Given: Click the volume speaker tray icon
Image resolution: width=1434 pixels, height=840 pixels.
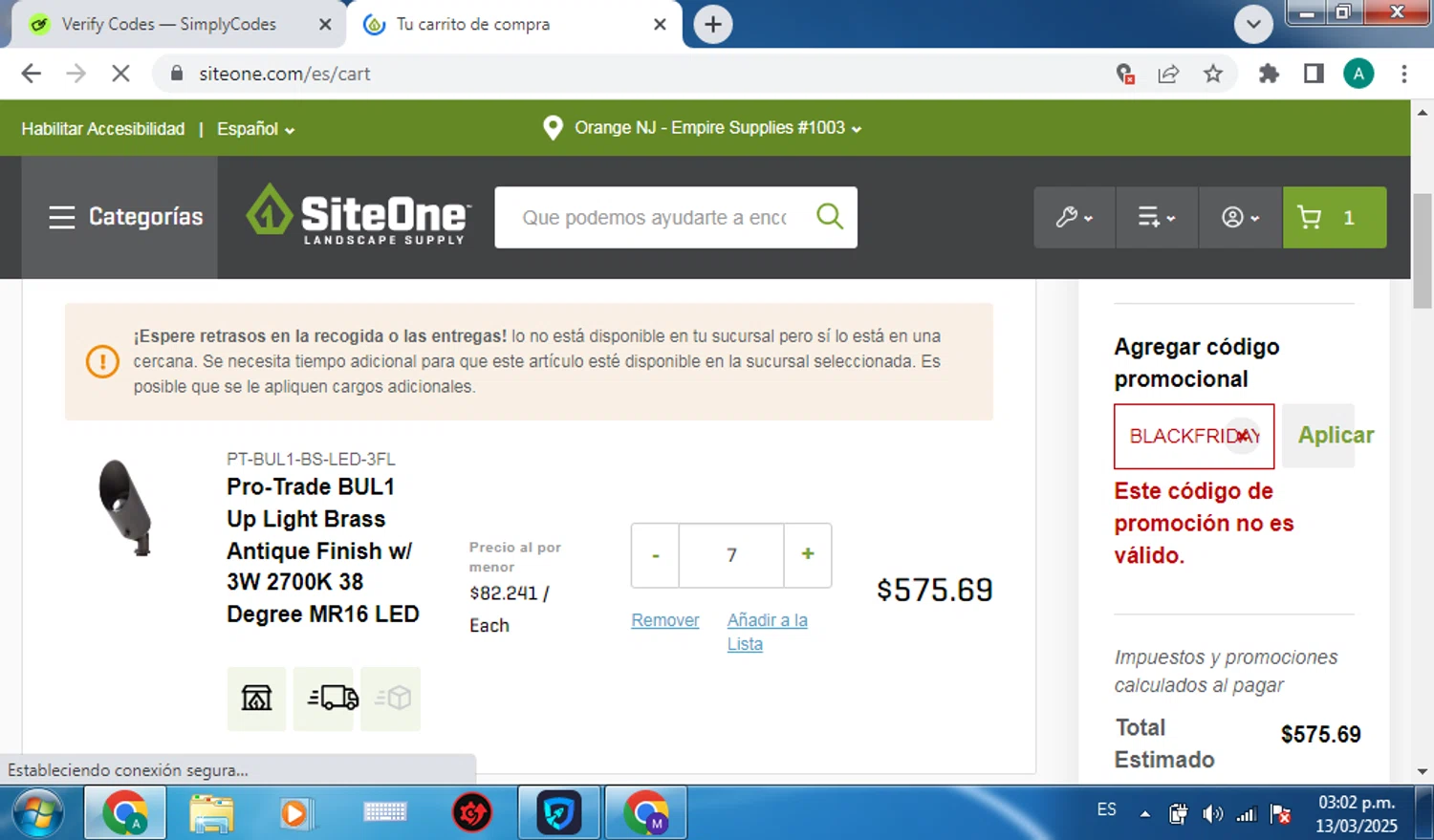Looking at the screenshot, I should [x=1212, y=813].
